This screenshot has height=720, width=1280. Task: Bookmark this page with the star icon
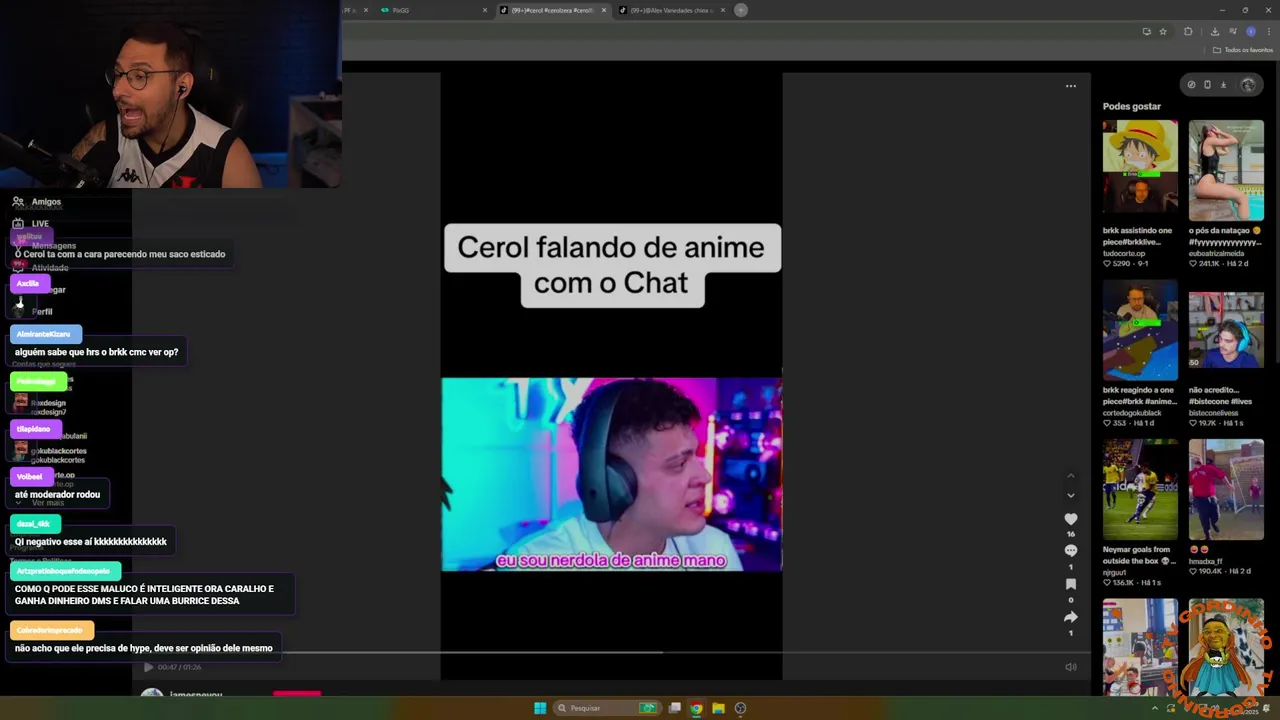click(1163, 31)
